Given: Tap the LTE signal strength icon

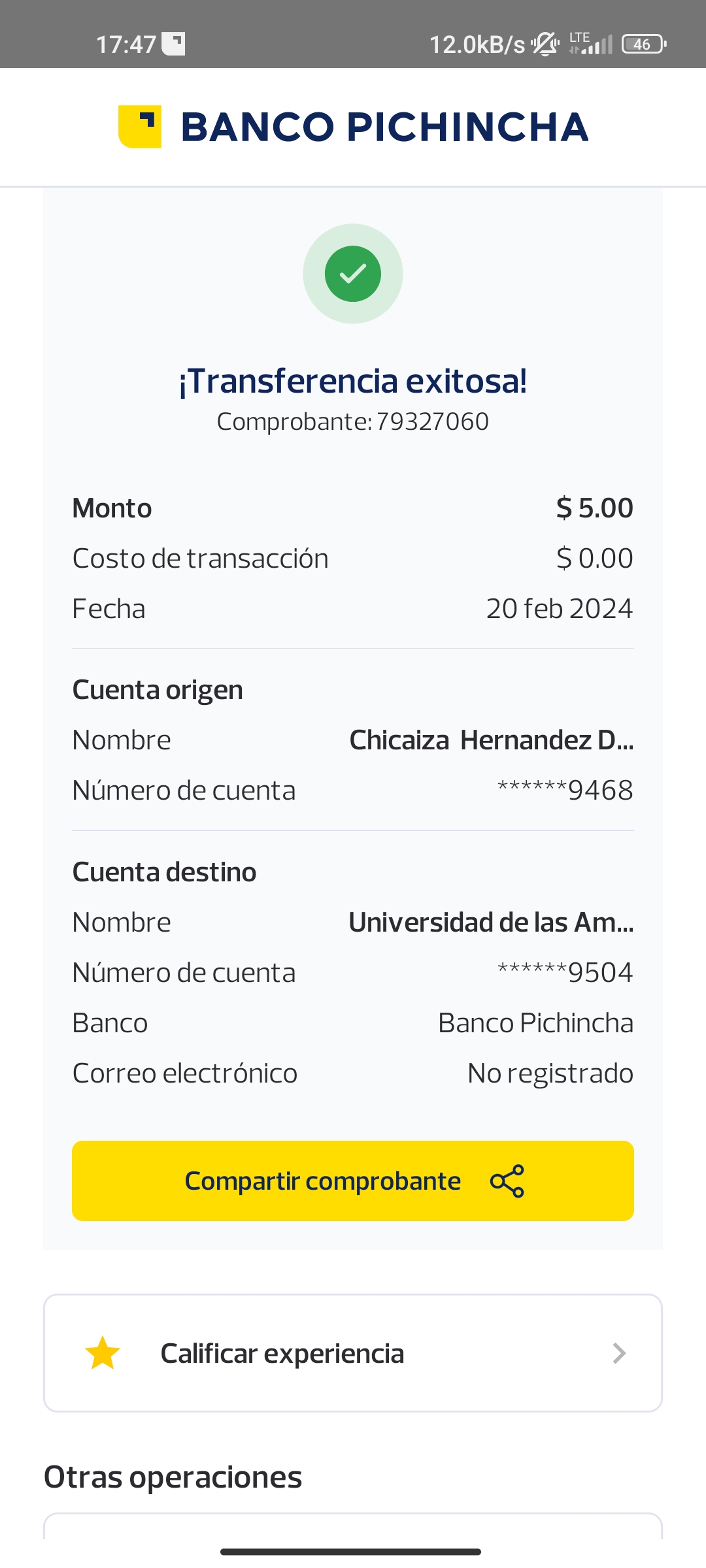Looking at the screenshot, I should pos(590,44).
